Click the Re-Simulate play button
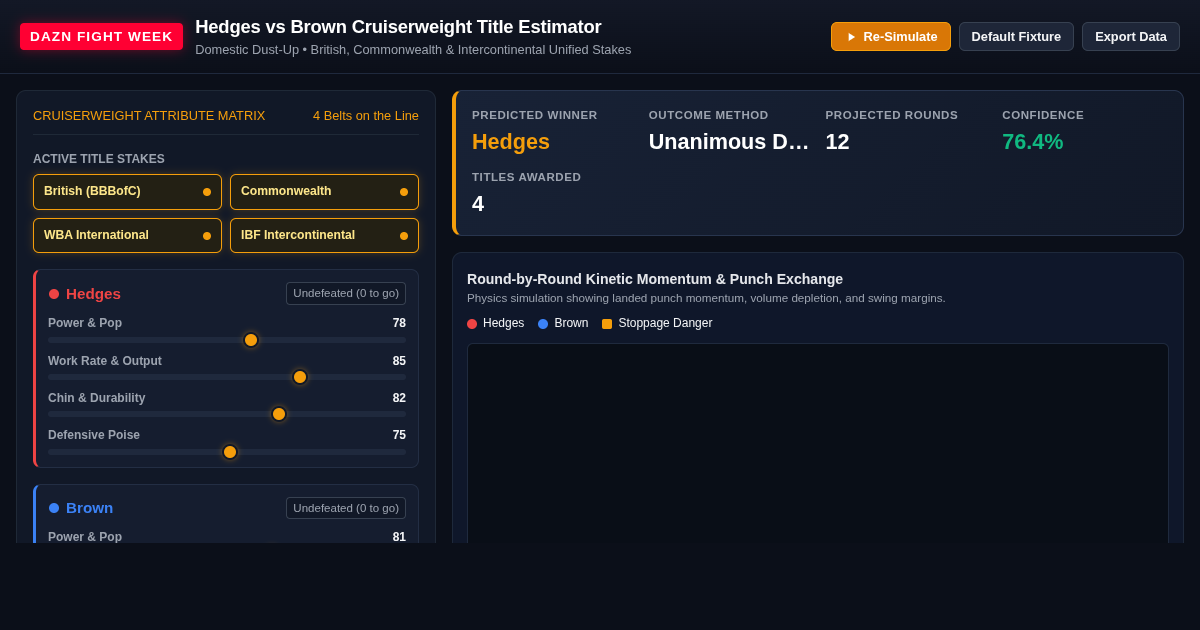Screen dimensions: 1200x630 890,37
